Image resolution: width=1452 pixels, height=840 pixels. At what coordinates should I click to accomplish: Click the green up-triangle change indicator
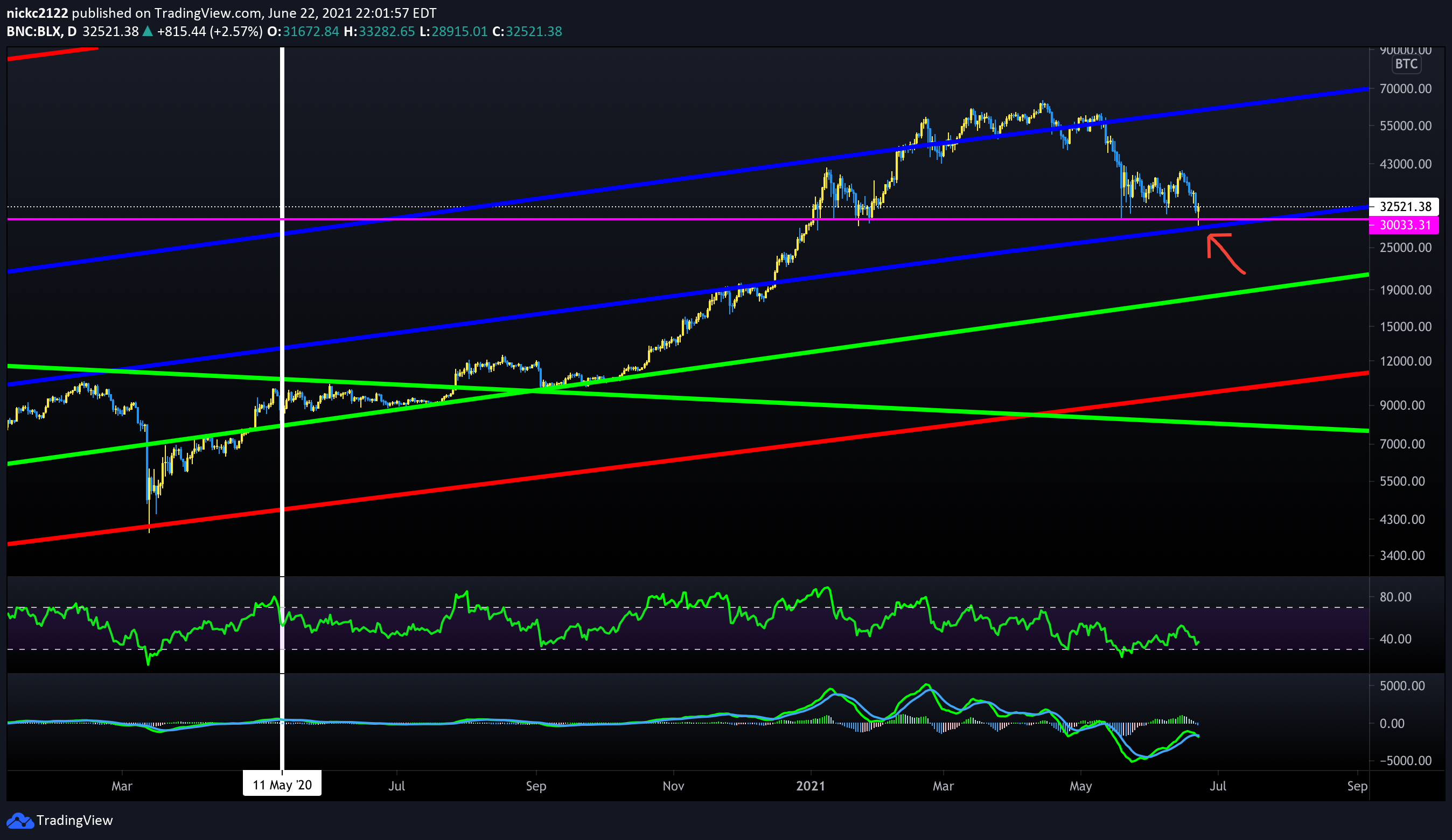coord(148,31)
